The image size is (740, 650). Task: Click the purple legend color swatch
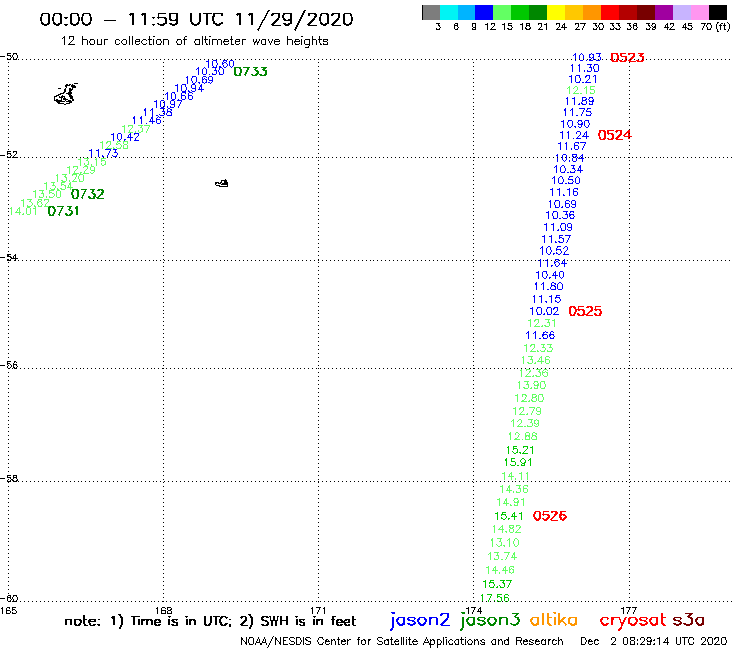point(664,12)
